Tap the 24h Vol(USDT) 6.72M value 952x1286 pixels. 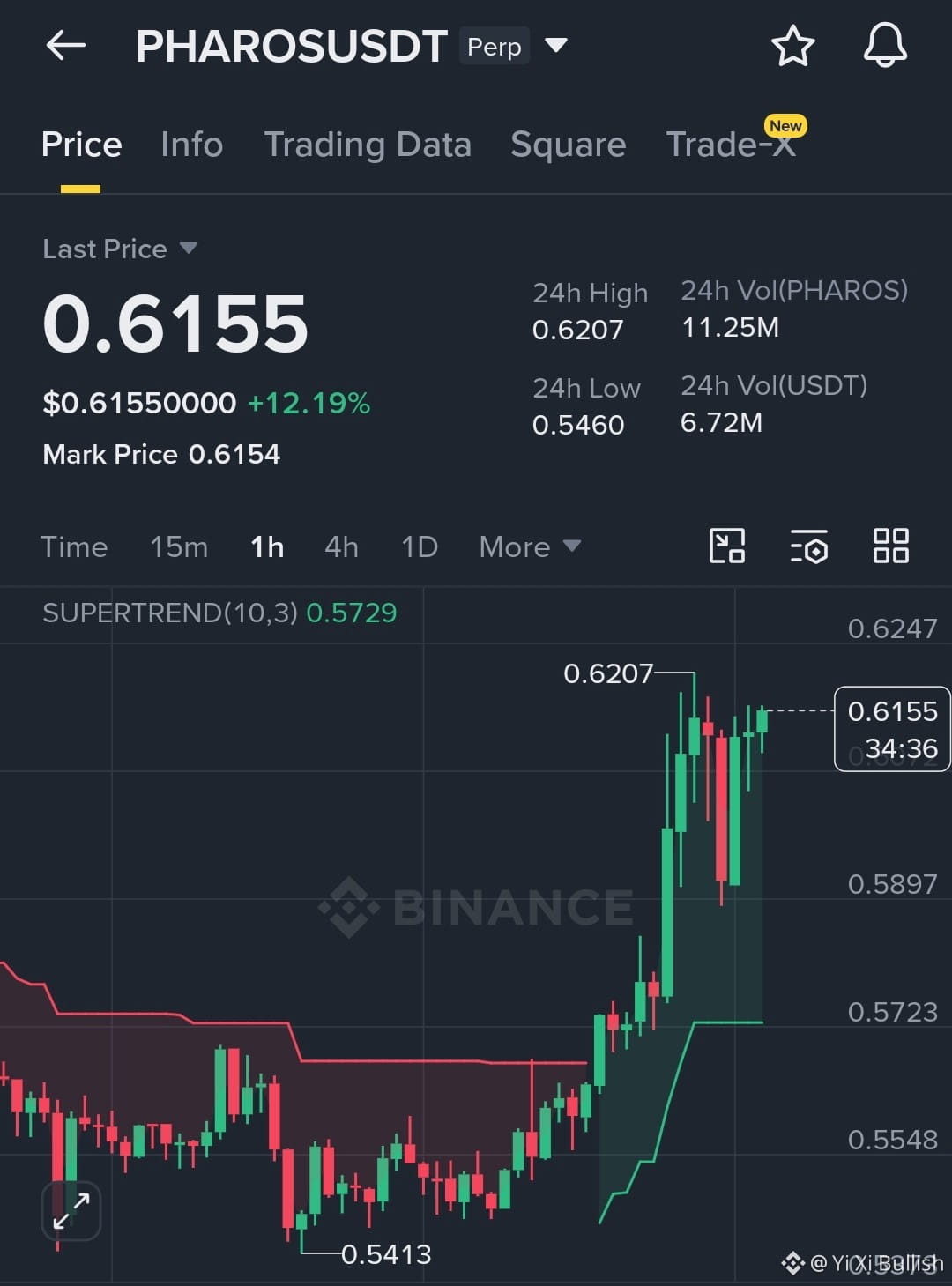coord(721,423)
